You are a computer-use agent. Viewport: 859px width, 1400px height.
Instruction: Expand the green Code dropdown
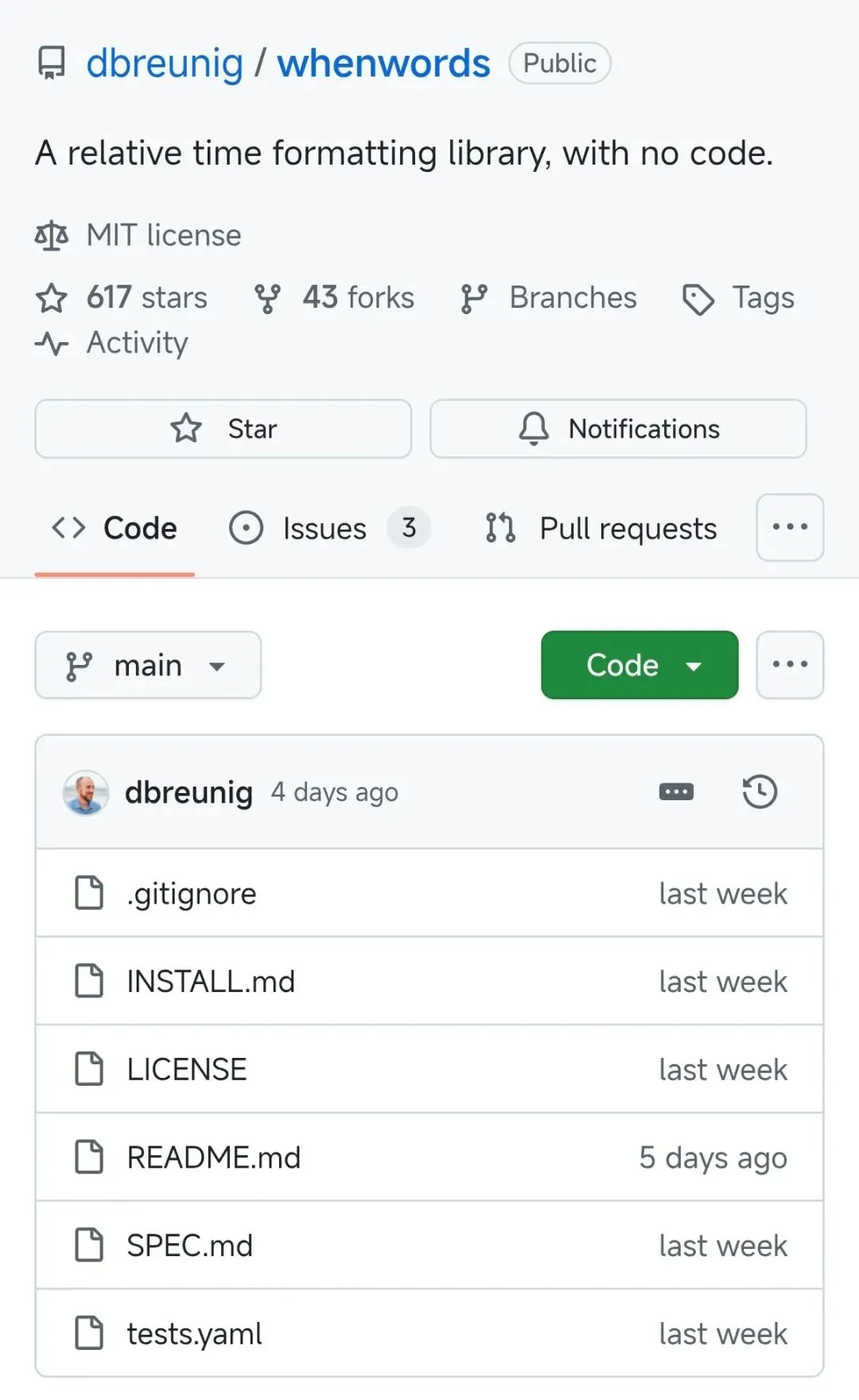pyautogui.click(x=639, y=665)
